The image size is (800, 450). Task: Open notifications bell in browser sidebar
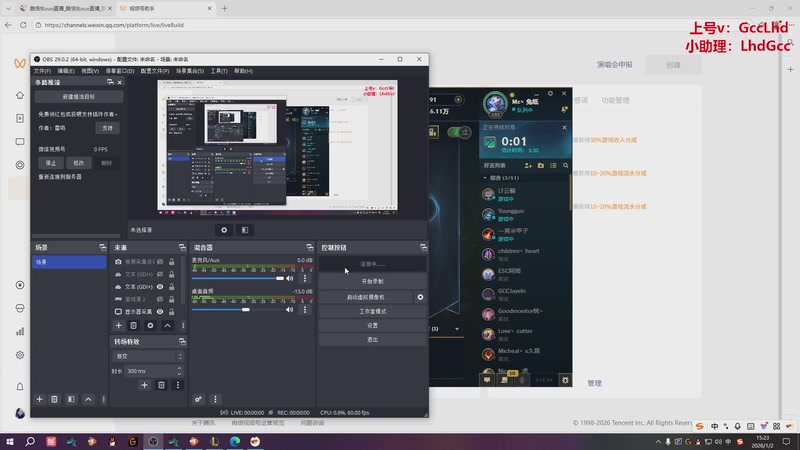pyautogui.click(x=20, y=387)
